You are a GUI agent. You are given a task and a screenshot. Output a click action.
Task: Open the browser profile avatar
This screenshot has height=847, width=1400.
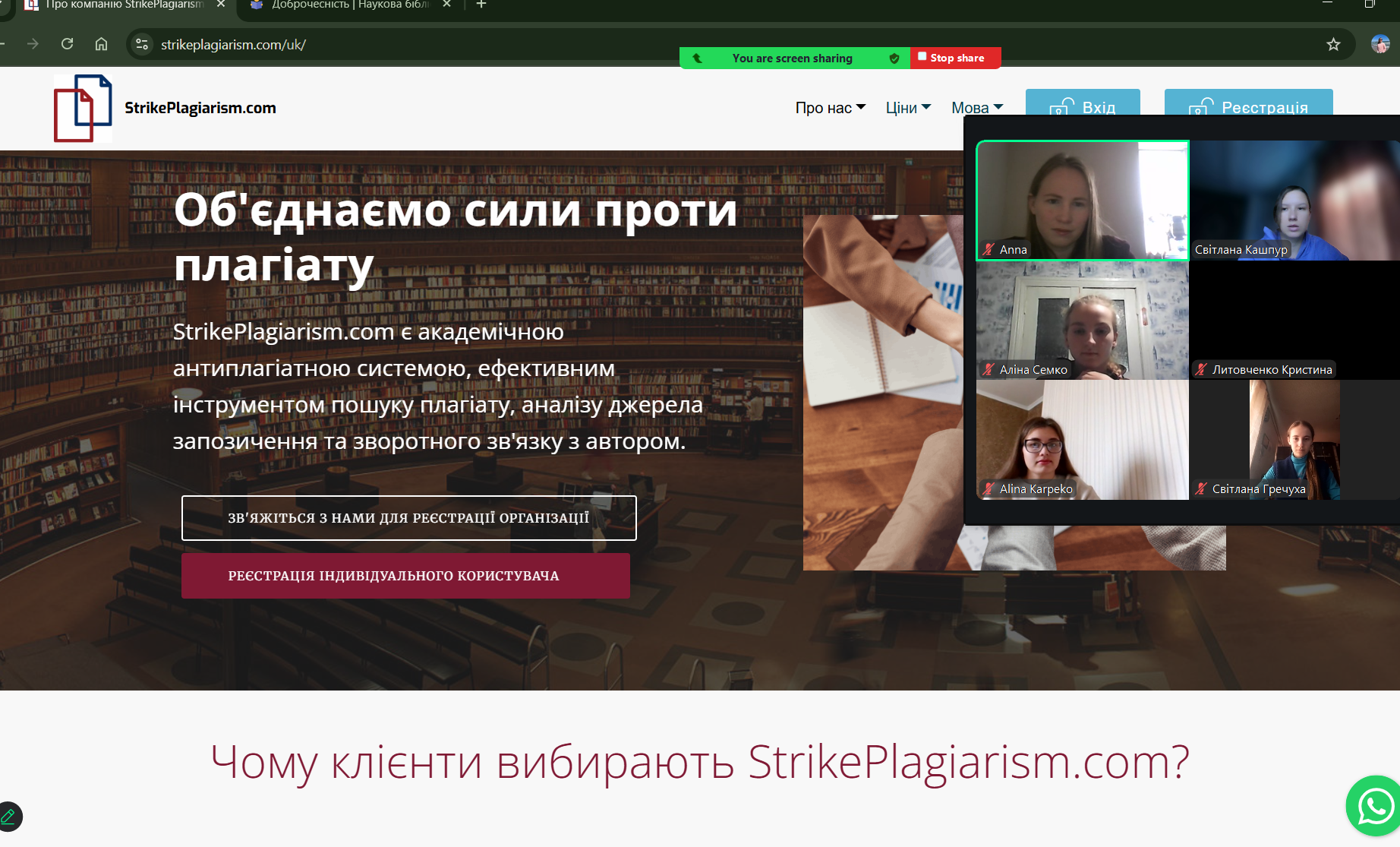click(1380, 44)
